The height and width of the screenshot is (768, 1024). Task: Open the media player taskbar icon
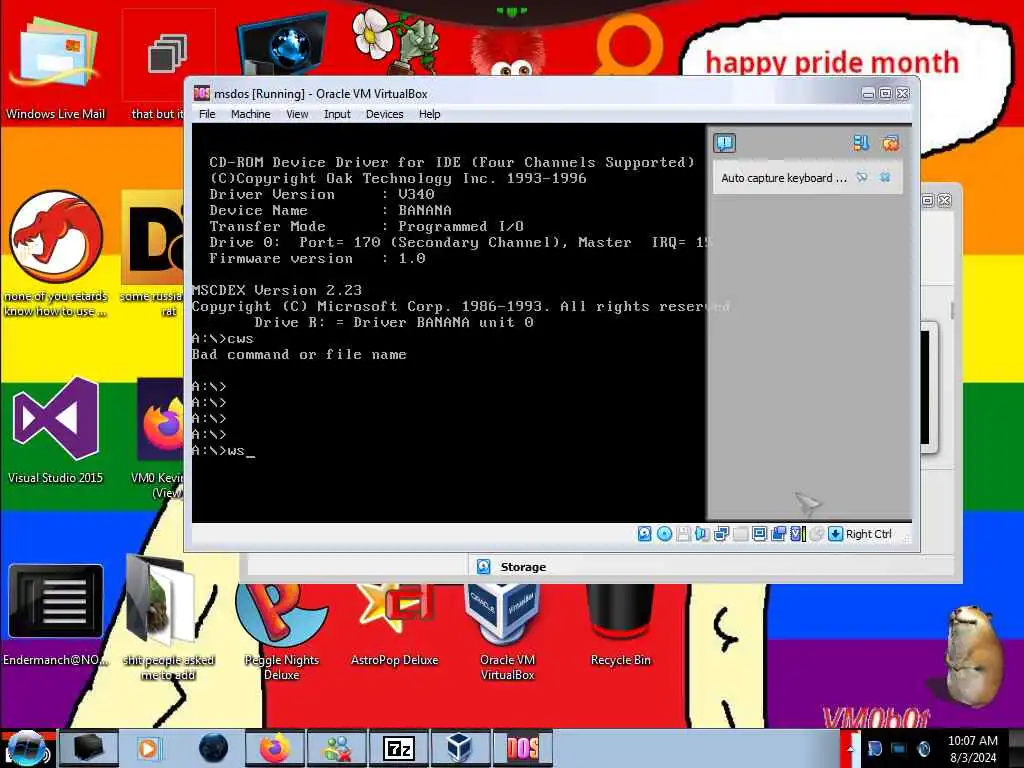(148, 748)
